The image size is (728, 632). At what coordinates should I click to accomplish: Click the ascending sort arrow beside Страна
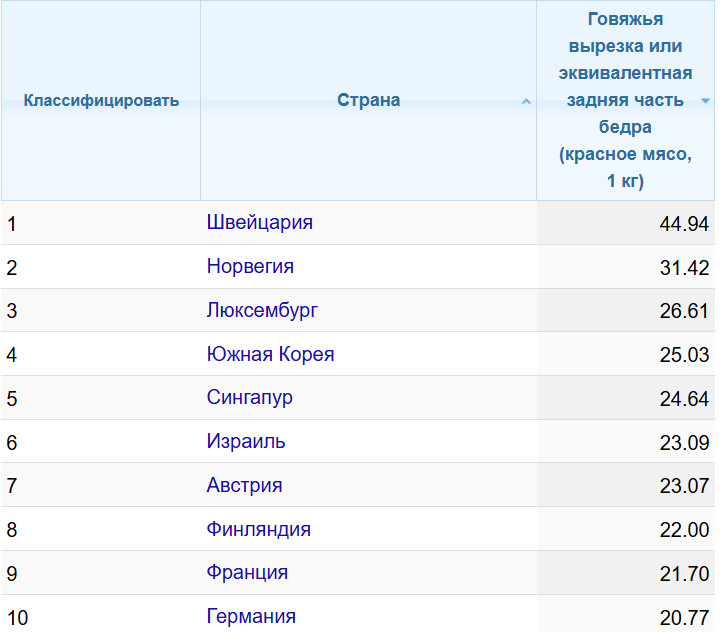tap(527, 101)
